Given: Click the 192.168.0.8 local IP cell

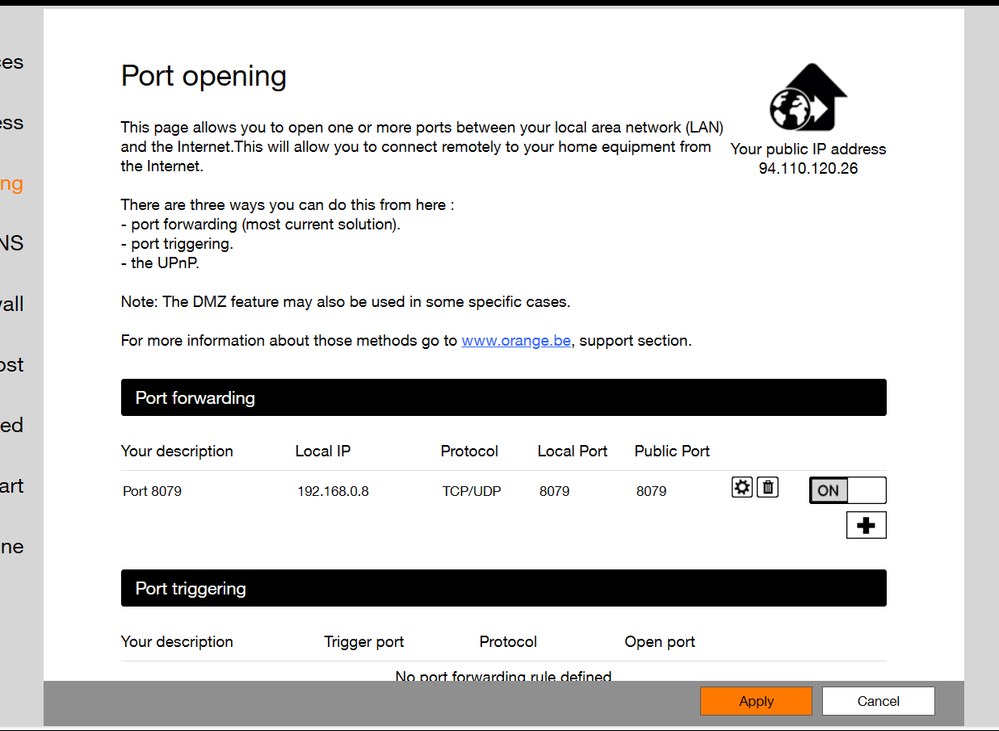Looking at the screenshot, I should point(333,491).
